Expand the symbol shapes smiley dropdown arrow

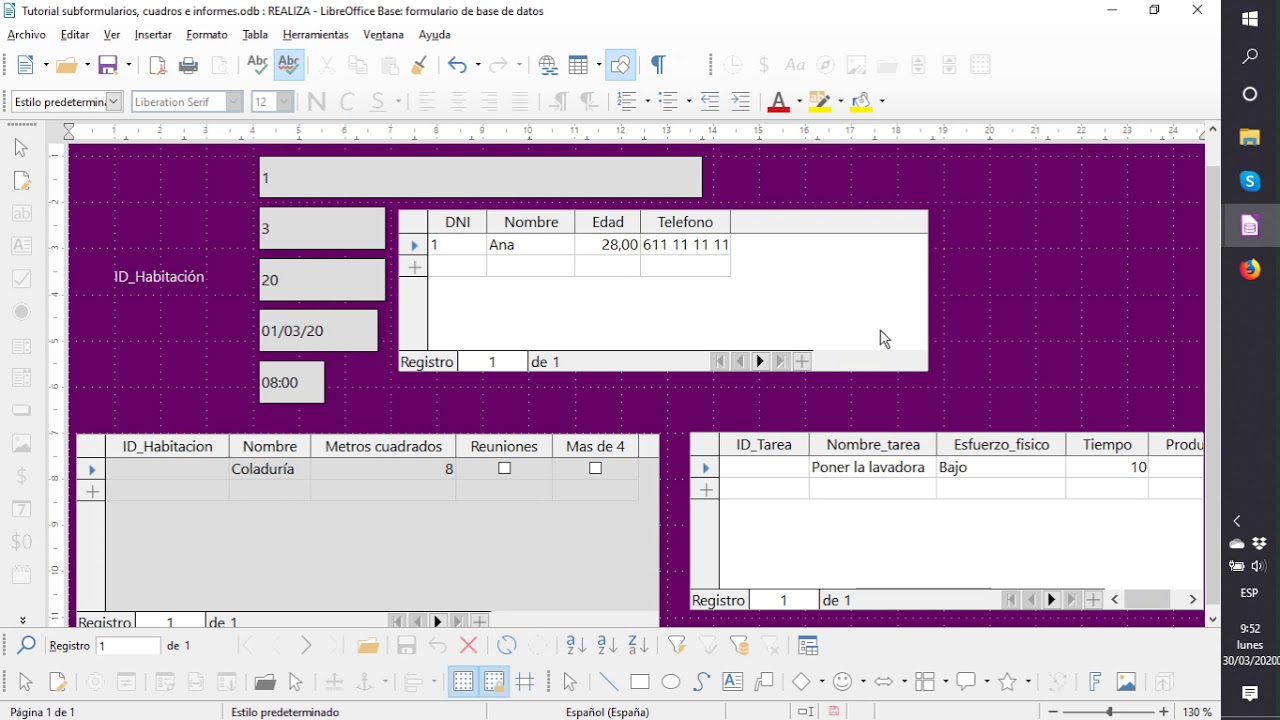pyautogui.click(x=863, y=682)
